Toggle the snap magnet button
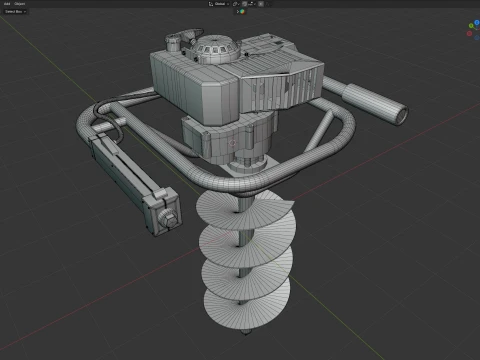Screen dimensions: 480x360 pos(244,4)
